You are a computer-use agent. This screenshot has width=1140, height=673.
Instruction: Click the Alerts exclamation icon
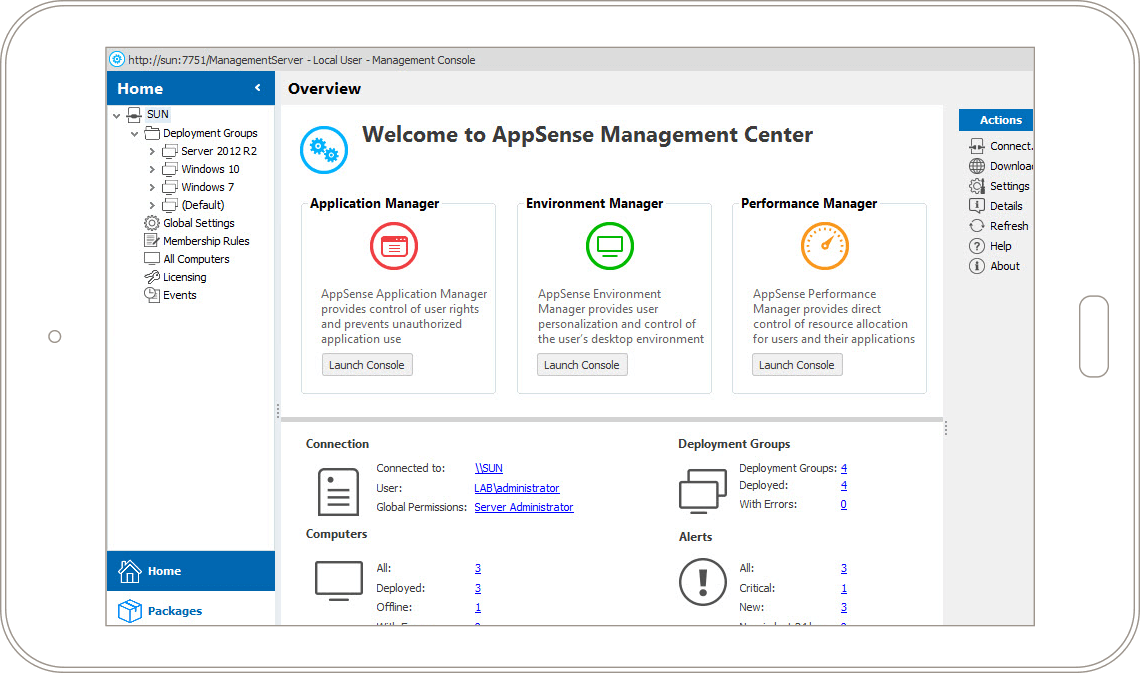pos(702,582)
